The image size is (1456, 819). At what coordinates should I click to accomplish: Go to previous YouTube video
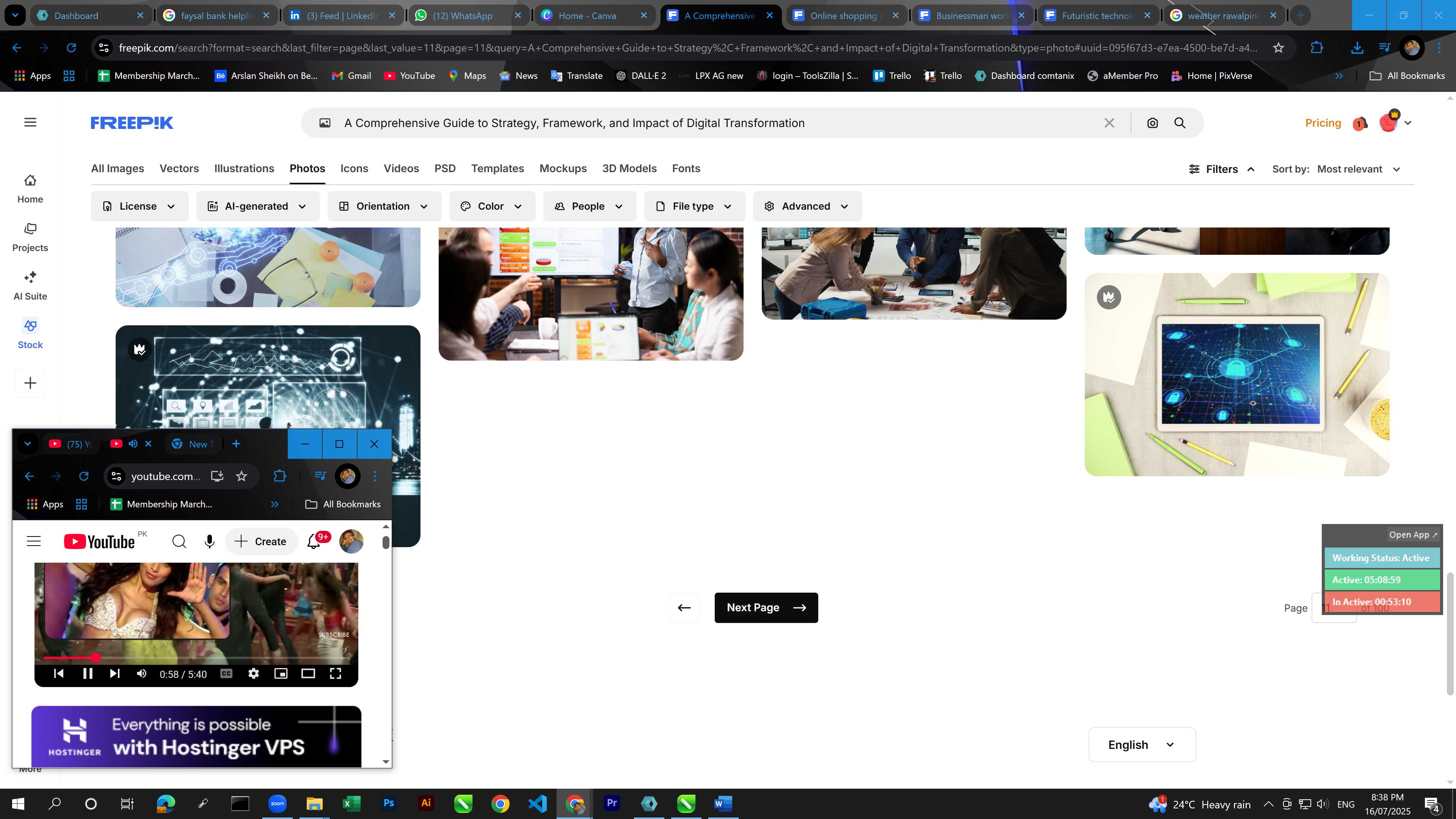(x=59, y=673)
